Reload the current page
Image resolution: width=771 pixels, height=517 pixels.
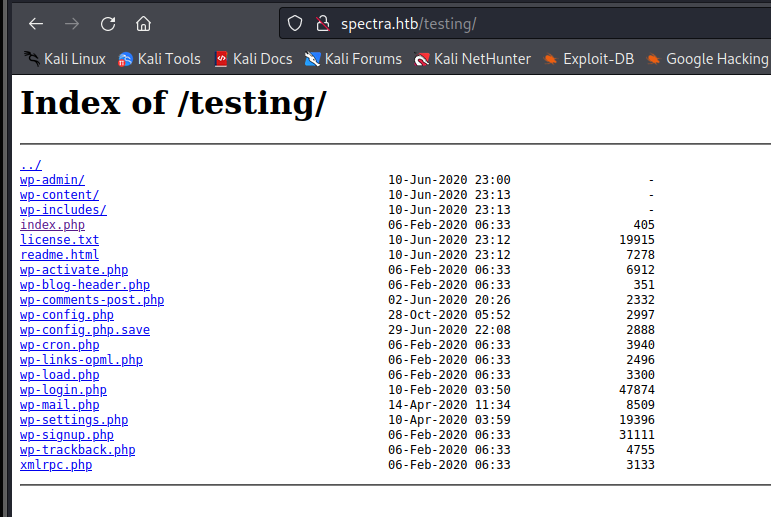[108, 23]
